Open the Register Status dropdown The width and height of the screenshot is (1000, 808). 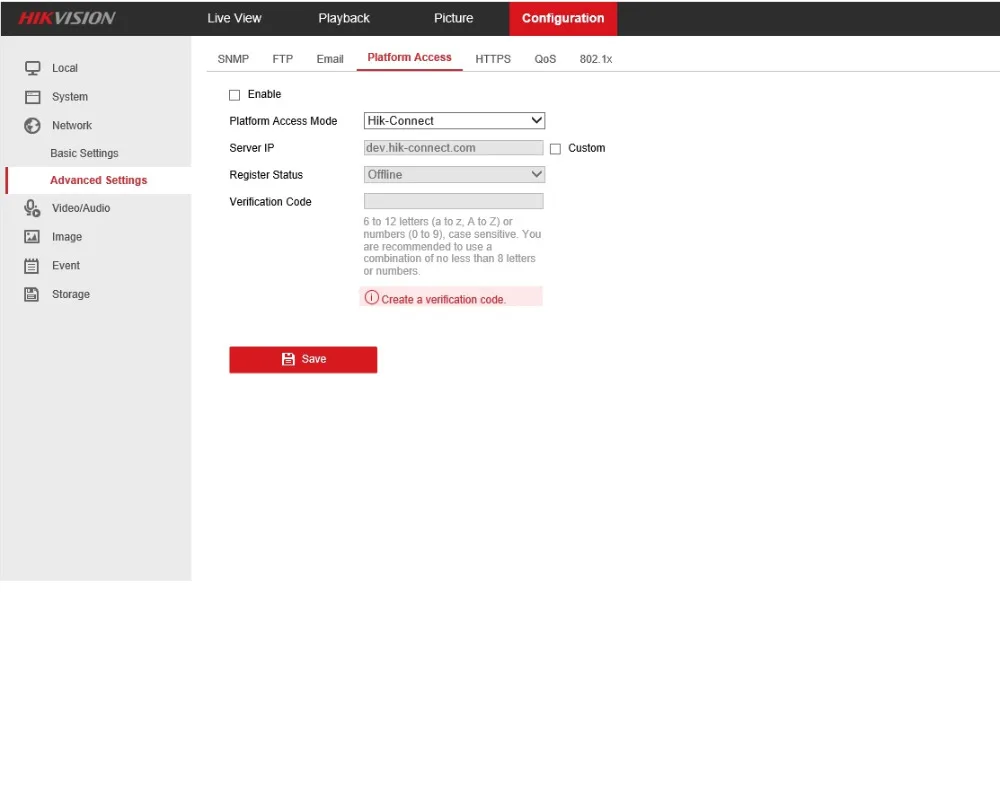(x=454, y=175)
